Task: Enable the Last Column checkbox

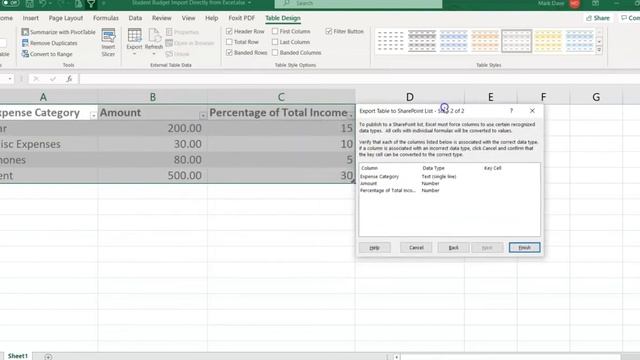Action: (275, 42)
